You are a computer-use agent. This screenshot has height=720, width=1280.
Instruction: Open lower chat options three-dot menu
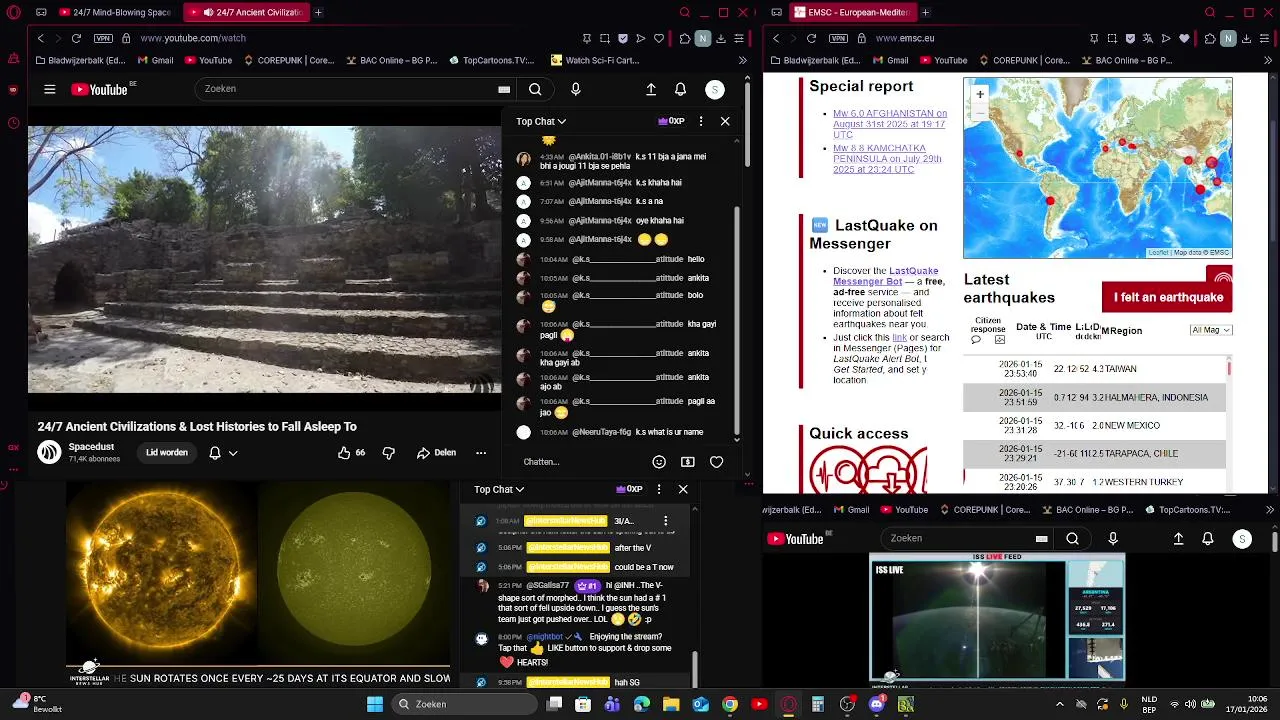(x=659, y=489)
